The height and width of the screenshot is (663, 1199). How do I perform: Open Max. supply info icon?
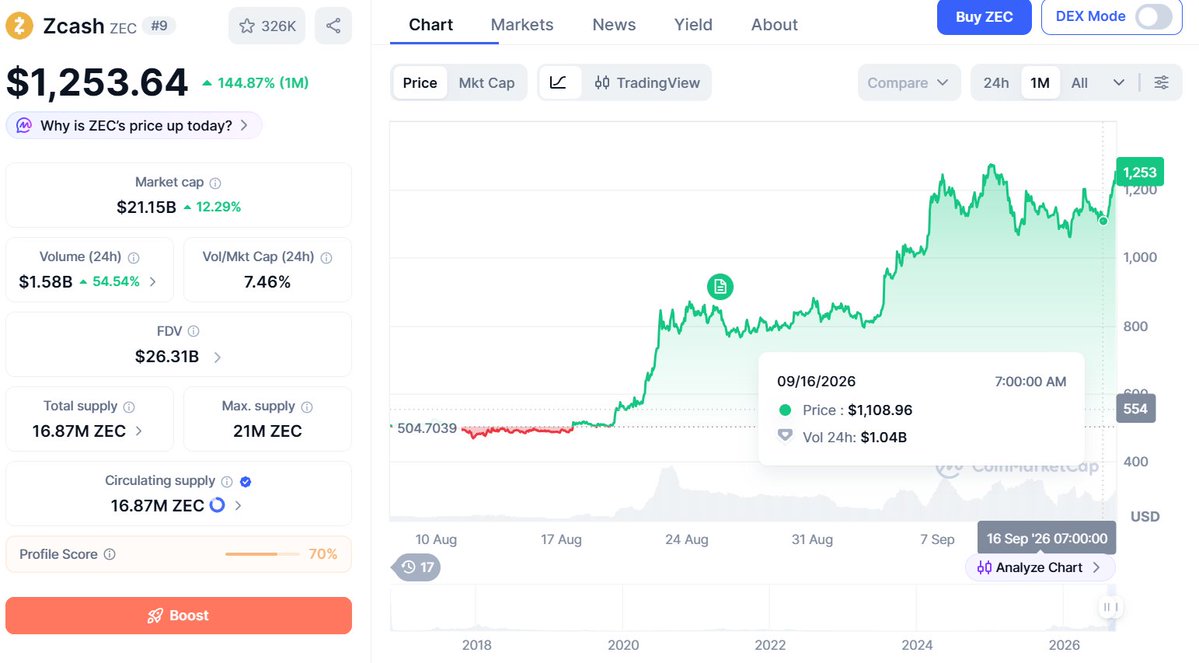click(307, 407)
